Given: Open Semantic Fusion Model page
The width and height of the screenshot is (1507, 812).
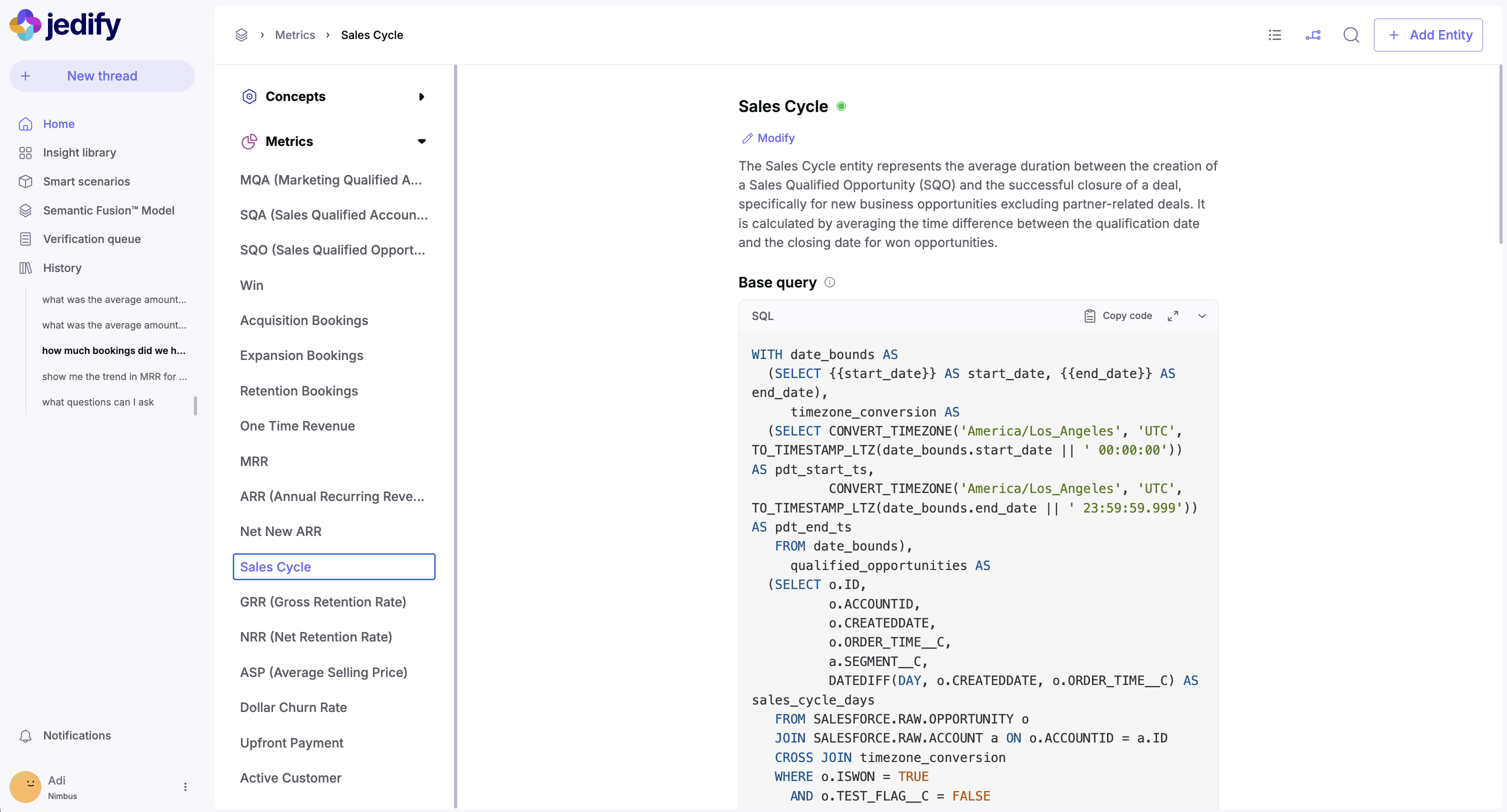Looking at the screenshot, I should pos(108,210).
